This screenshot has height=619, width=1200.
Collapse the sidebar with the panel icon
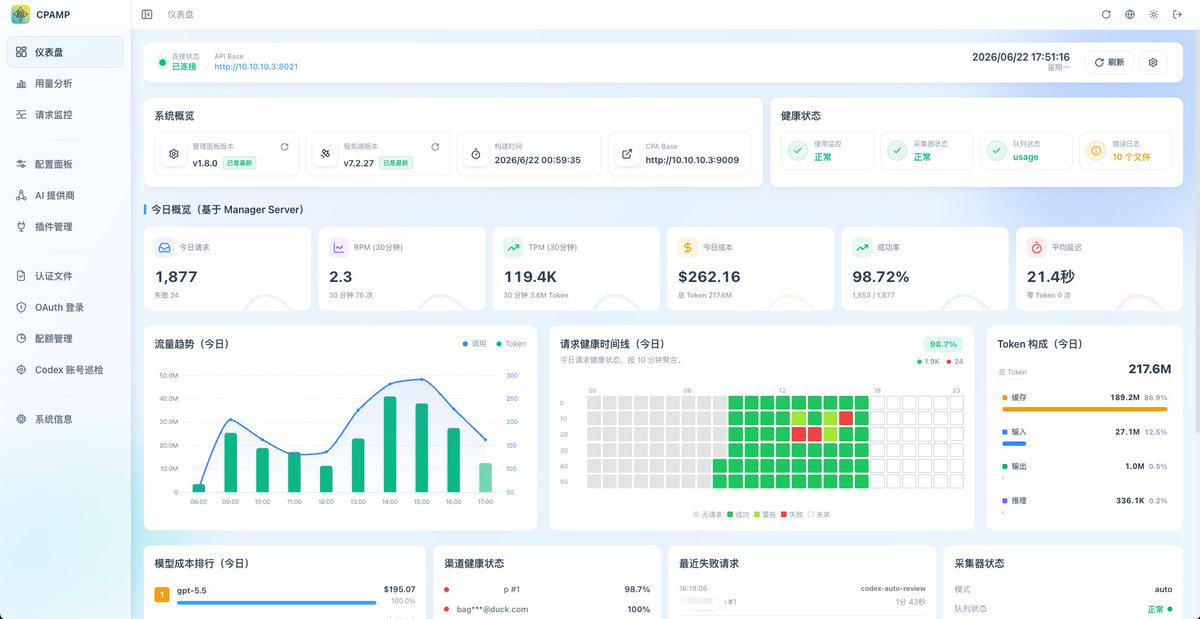point(147,15)
